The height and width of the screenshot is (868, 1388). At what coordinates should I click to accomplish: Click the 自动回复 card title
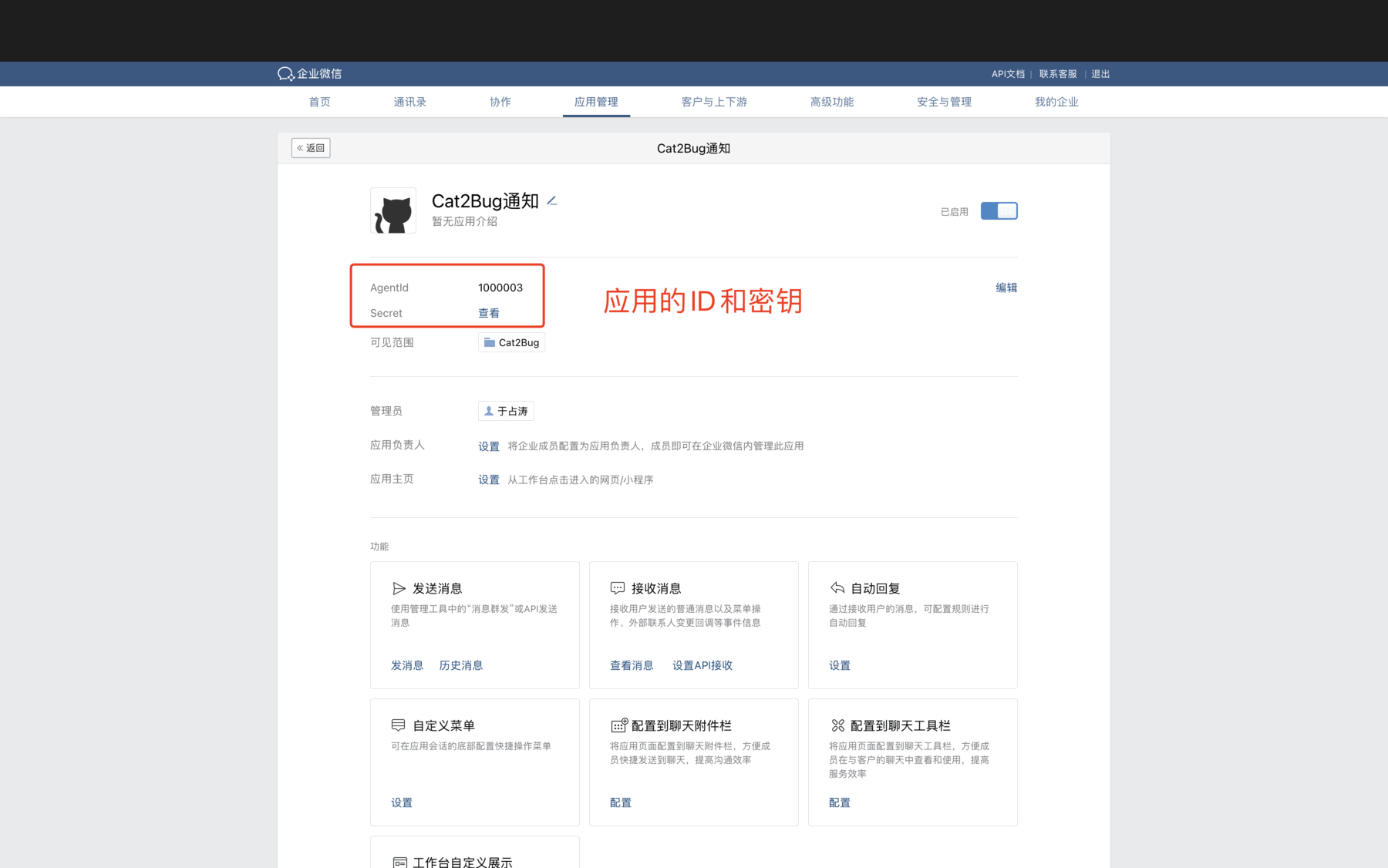point(875,588)
